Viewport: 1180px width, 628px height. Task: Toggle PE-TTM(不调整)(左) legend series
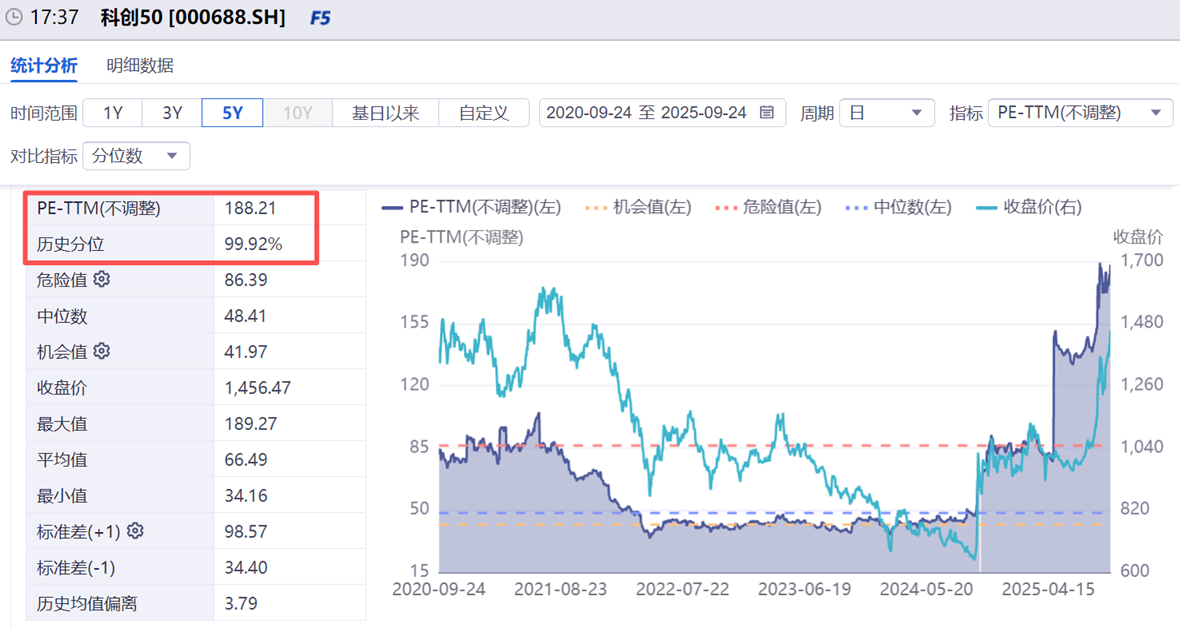(471, 207)
